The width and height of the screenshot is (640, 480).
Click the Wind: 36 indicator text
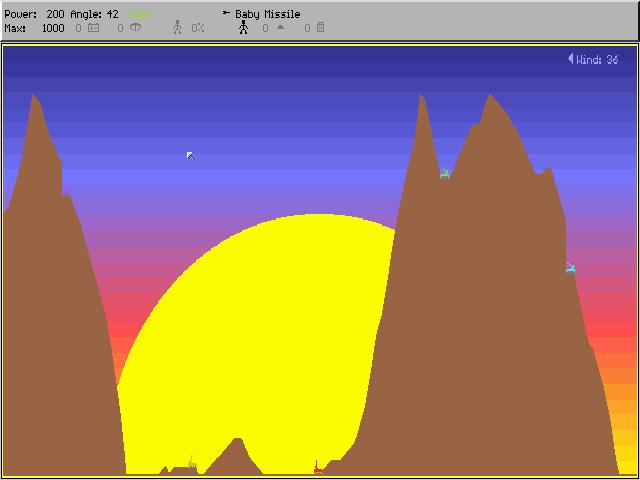[597, 59]
